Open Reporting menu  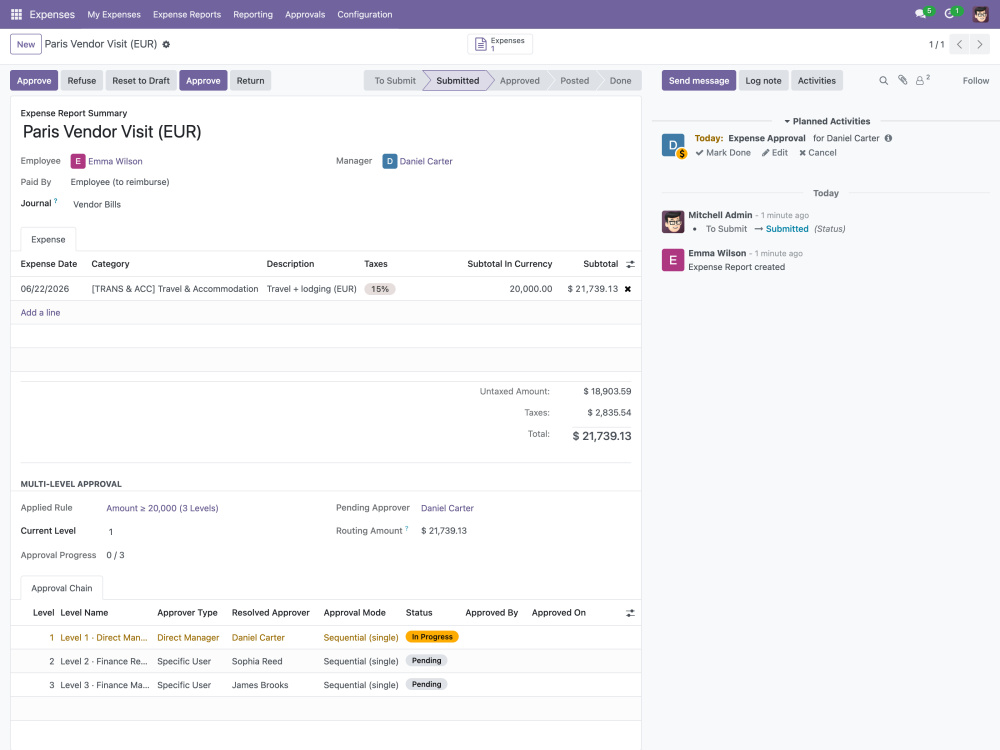click(253, 15)
